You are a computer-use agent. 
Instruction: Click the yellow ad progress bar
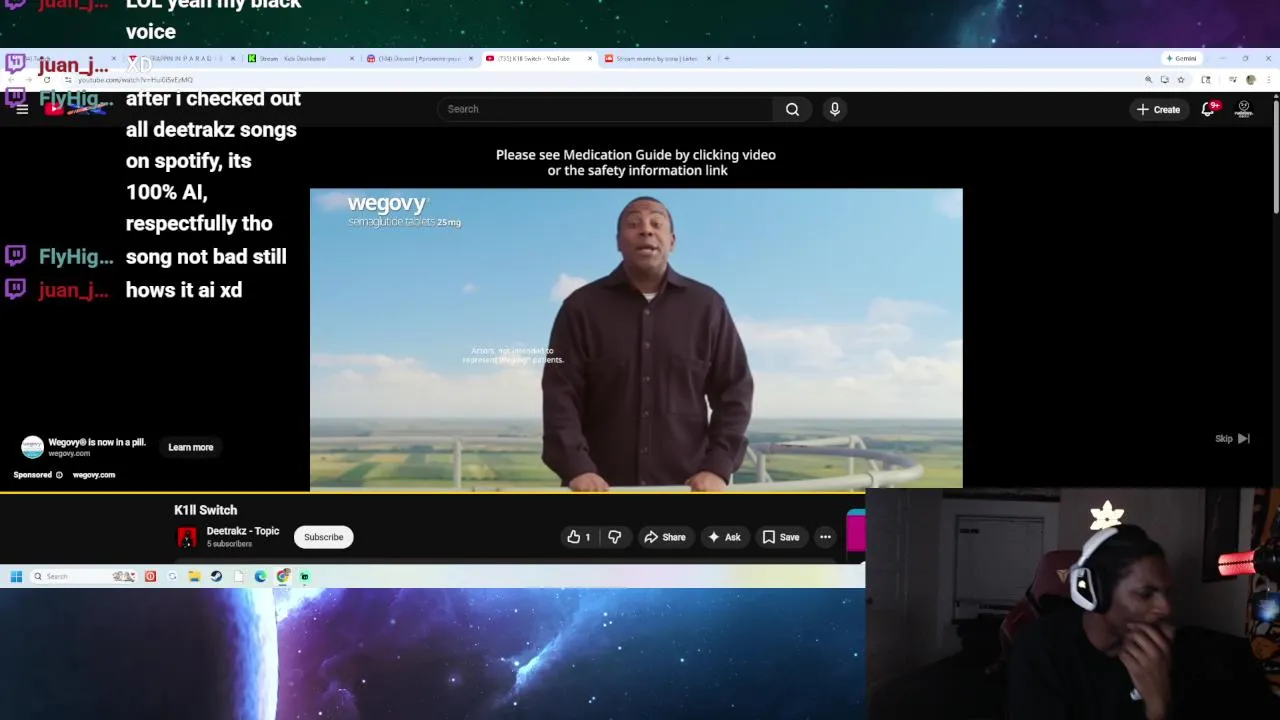pos(432,493)
